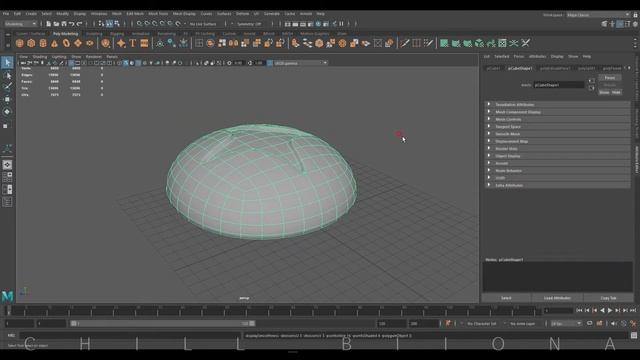Toggle the color management icon beside gamma dropdown
The width and height of the screenshot is (640, 360).
pos(270,63)
